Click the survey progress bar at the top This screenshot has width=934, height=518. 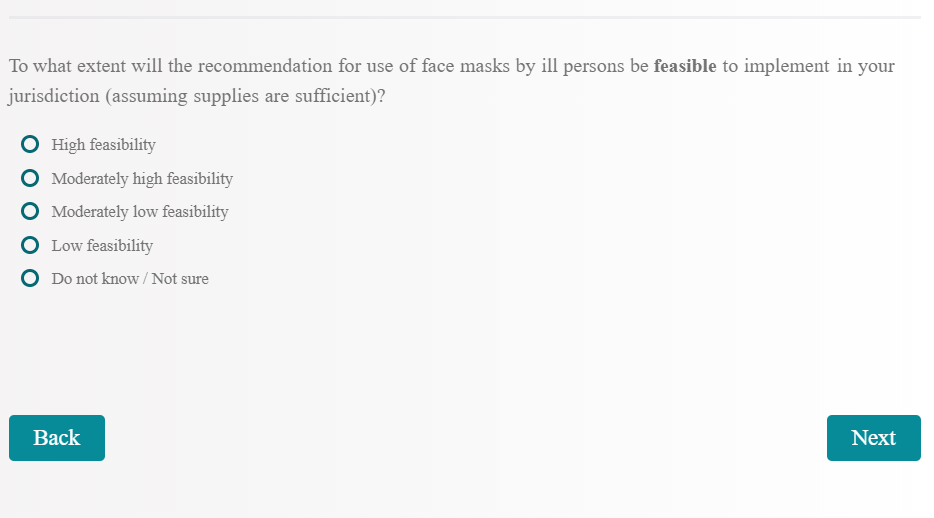(464, 17)
